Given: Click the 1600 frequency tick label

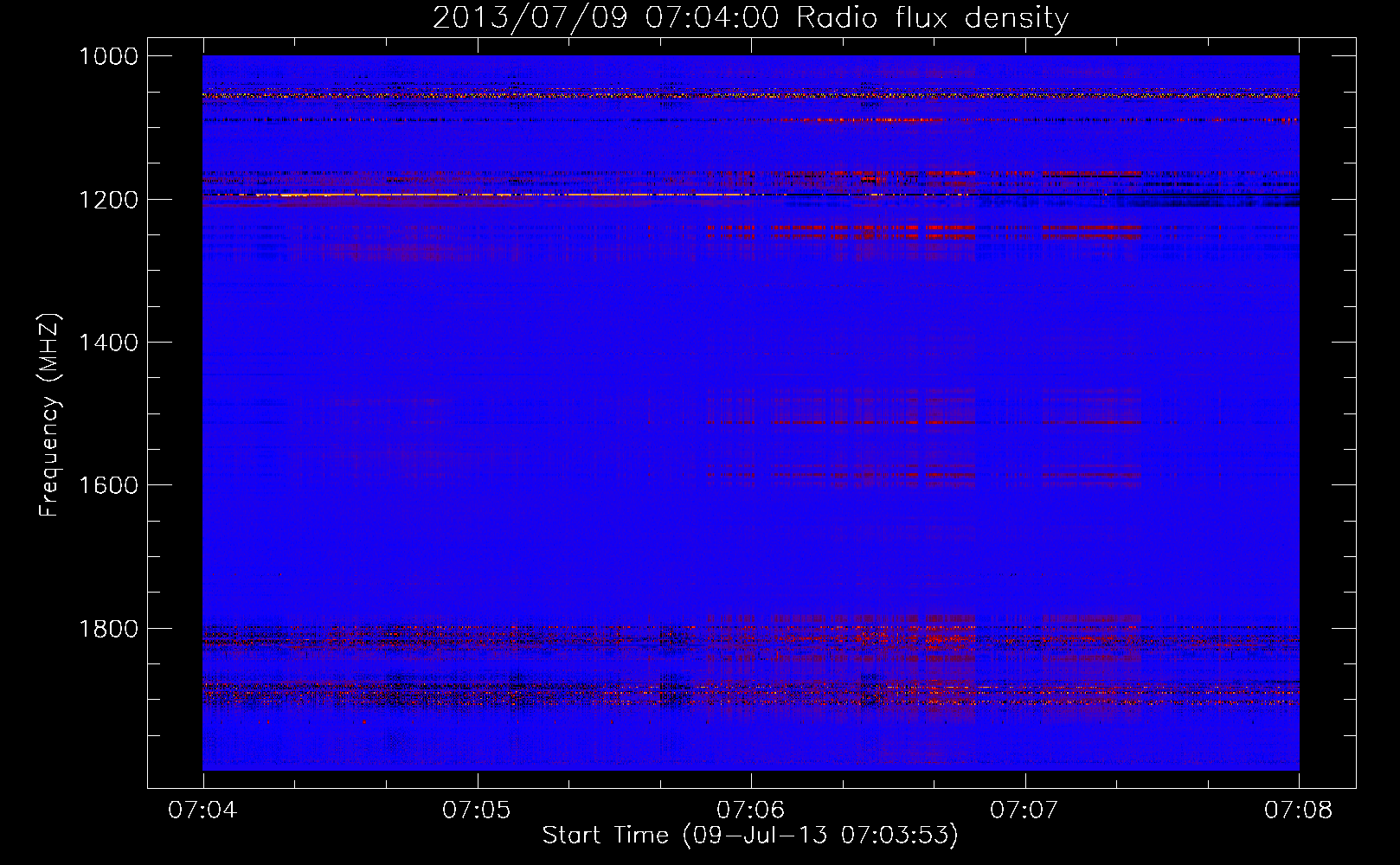Looking at the screenshot, I should coord(108,485).
